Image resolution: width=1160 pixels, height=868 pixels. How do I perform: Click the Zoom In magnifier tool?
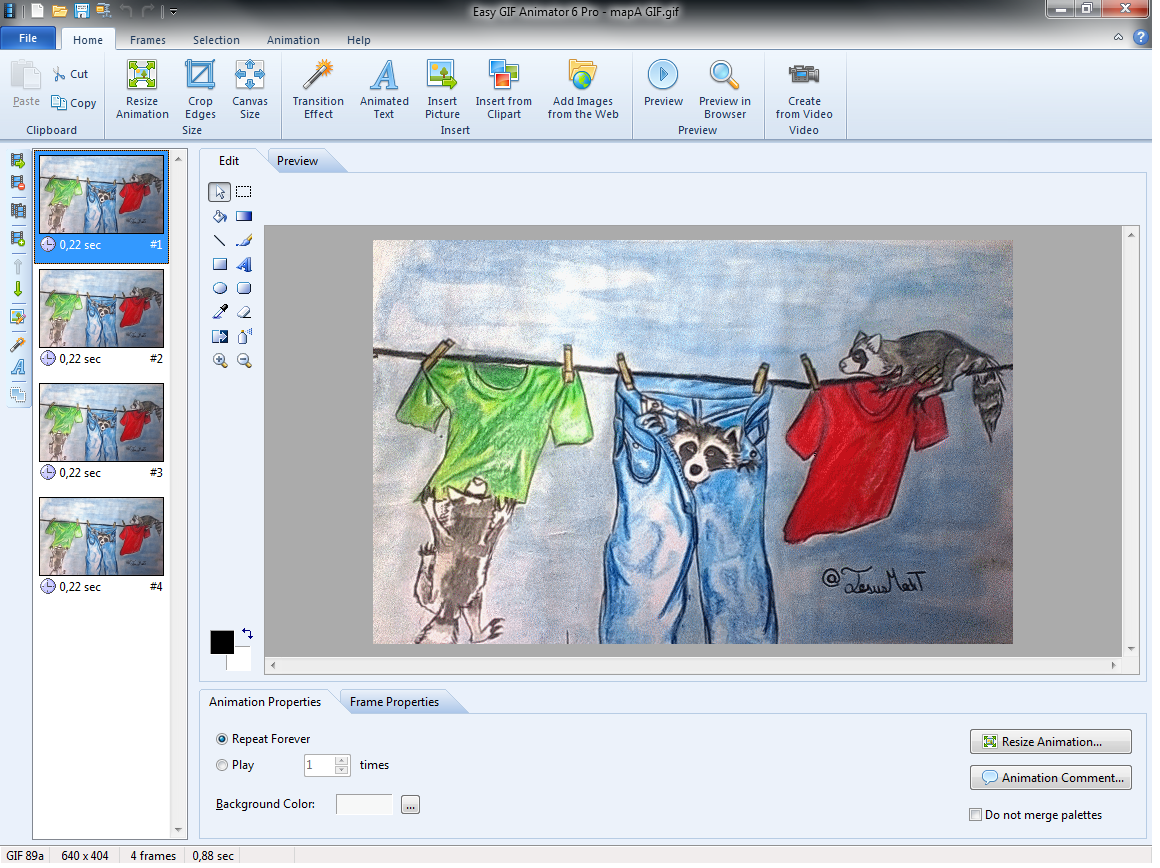220,360
